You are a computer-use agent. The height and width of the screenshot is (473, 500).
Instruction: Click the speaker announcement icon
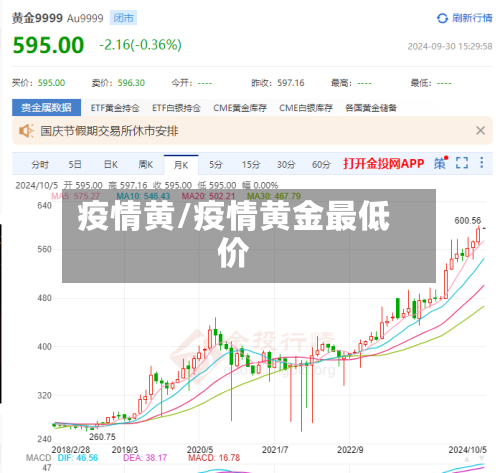(x=26, y=131)
